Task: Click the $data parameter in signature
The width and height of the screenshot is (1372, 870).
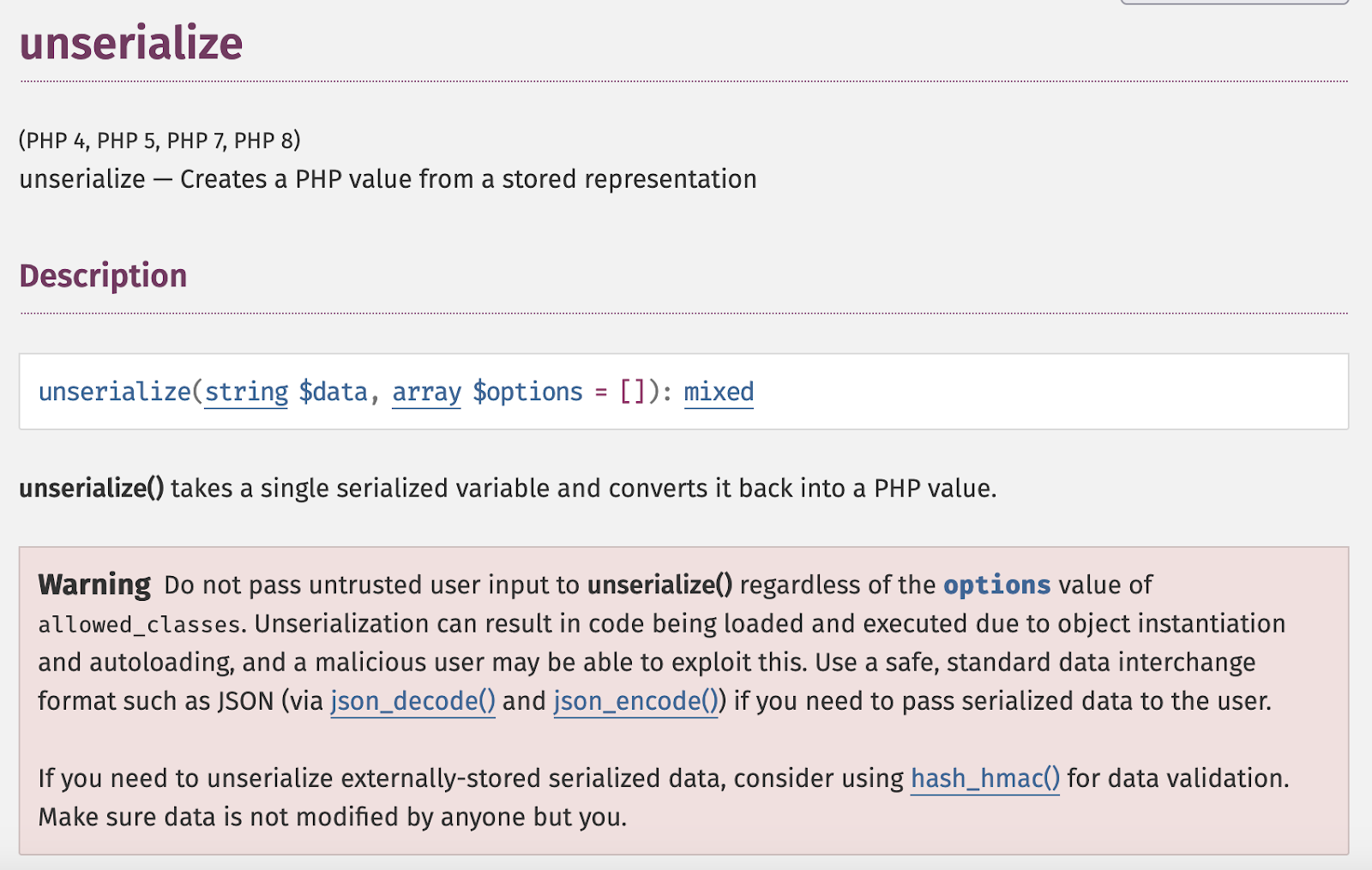Action: pyautogui.click(x=333, y=392)
